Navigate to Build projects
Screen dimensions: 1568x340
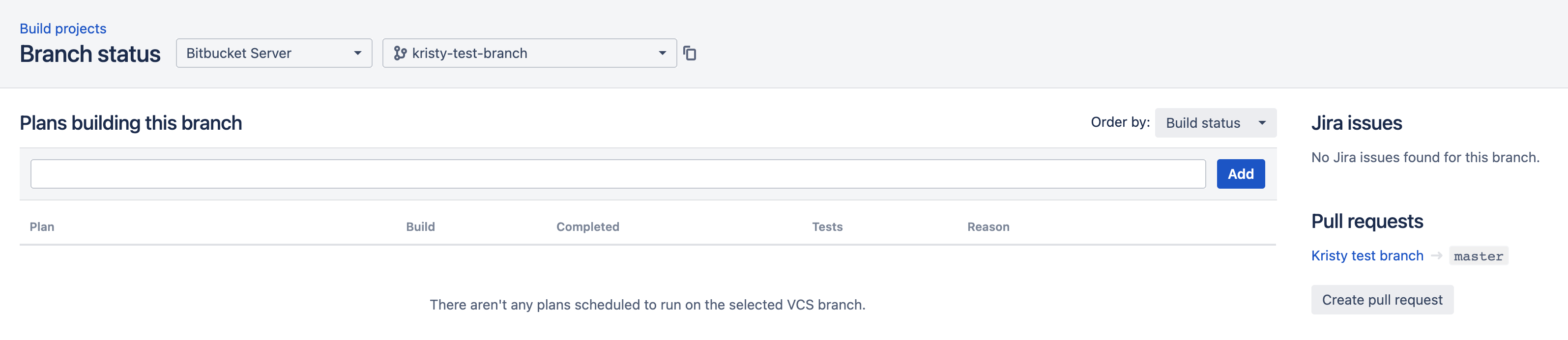click(62, 28)
